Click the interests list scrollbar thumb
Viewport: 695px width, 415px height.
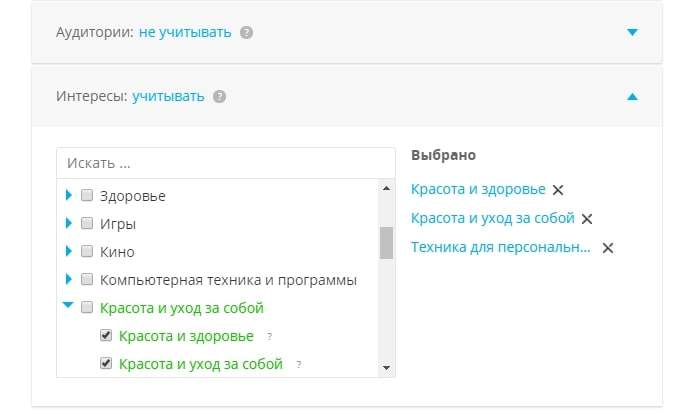386,242
